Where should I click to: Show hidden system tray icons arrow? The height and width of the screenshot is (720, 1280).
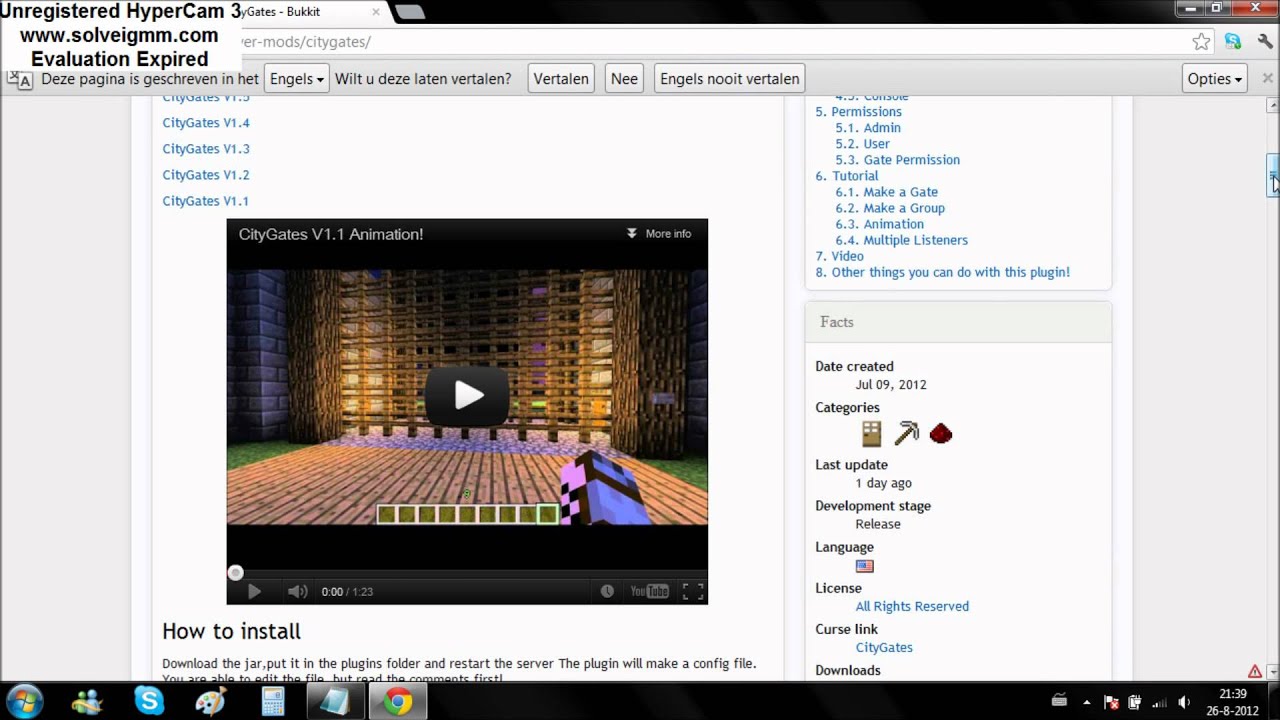click(x=1086, y=702)
